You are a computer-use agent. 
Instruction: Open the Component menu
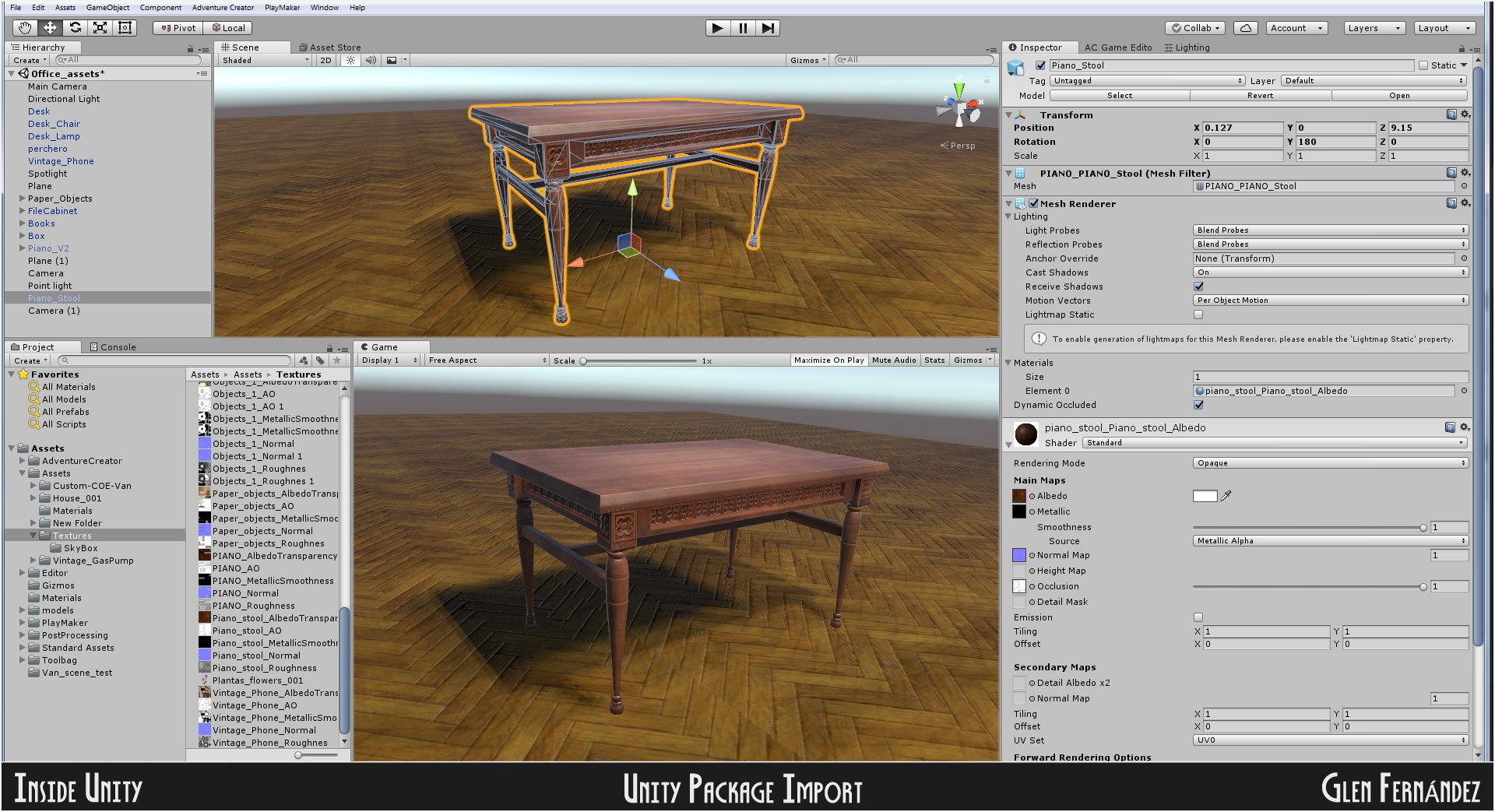pyautogui.click(x=160, y=8)
